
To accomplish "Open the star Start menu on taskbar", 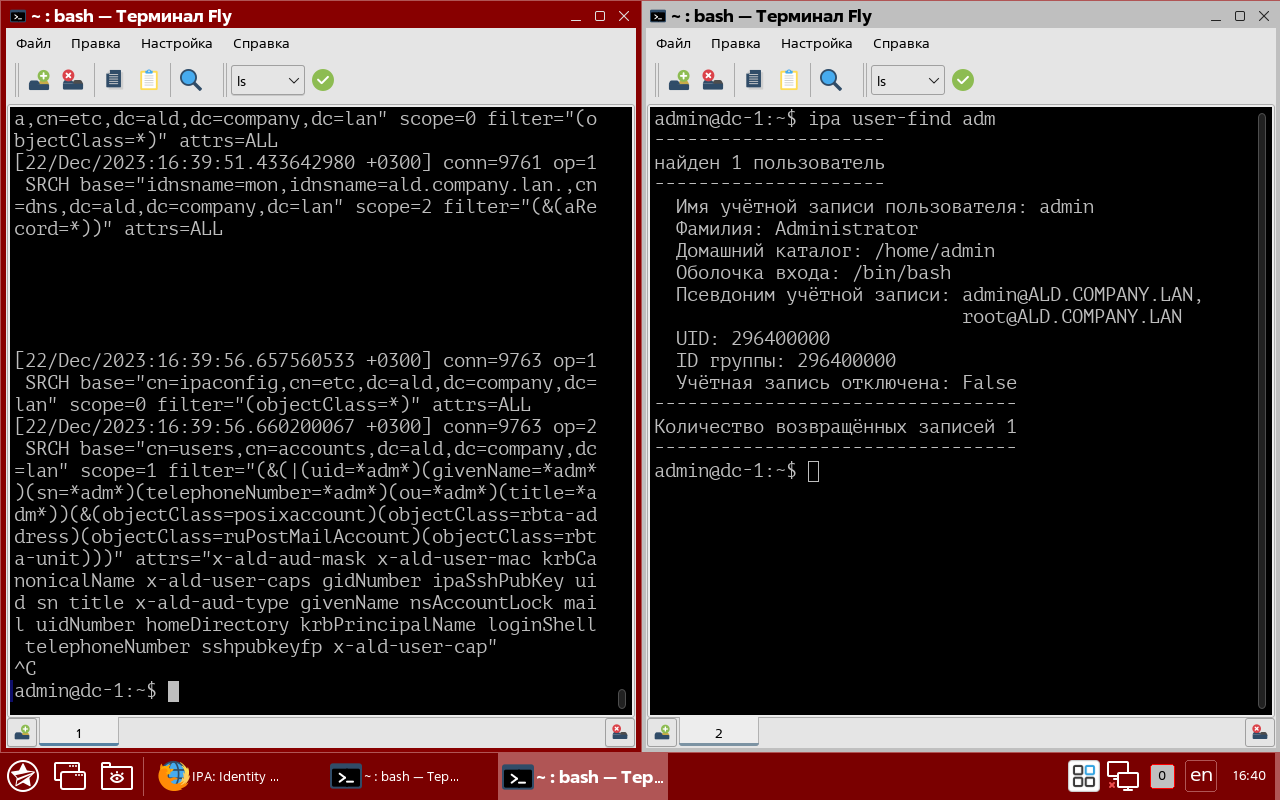I will tap(23, 776).
